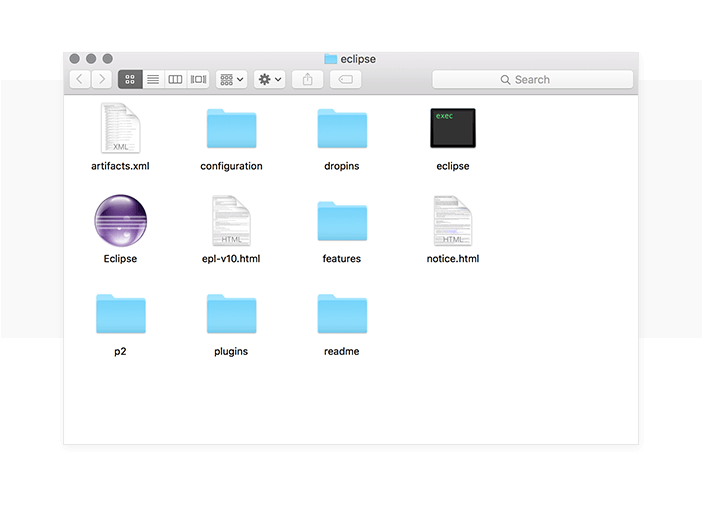Open the gear action menu

pos(270,79)
